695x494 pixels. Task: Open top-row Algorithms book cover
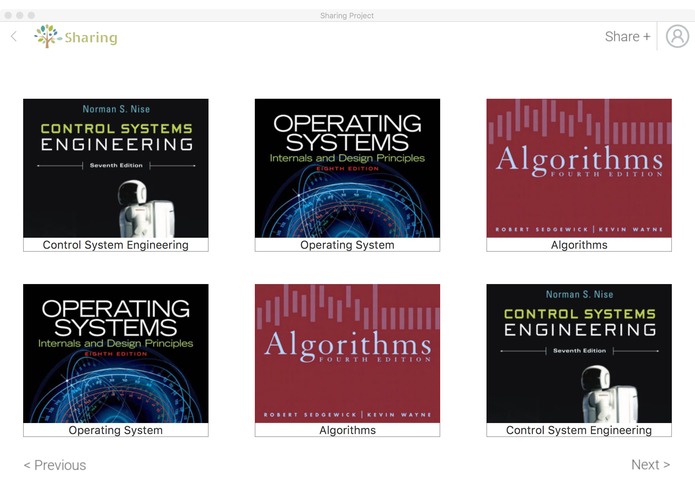pyautogui.click(x=579, y=168)
